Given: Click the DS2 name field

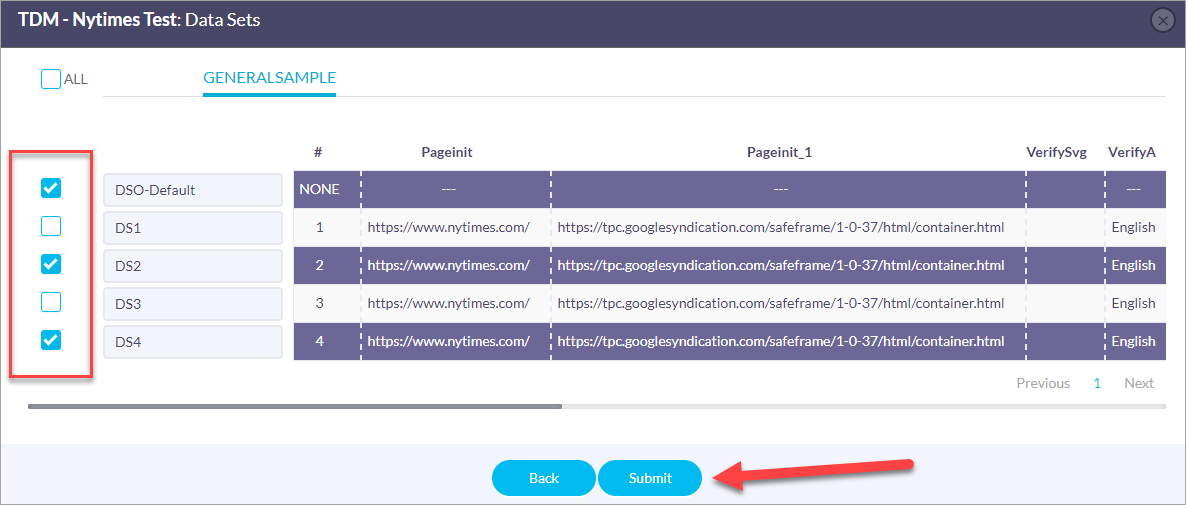Looking at the screenshot, I should pyautogui.click(x=193, y=265).
